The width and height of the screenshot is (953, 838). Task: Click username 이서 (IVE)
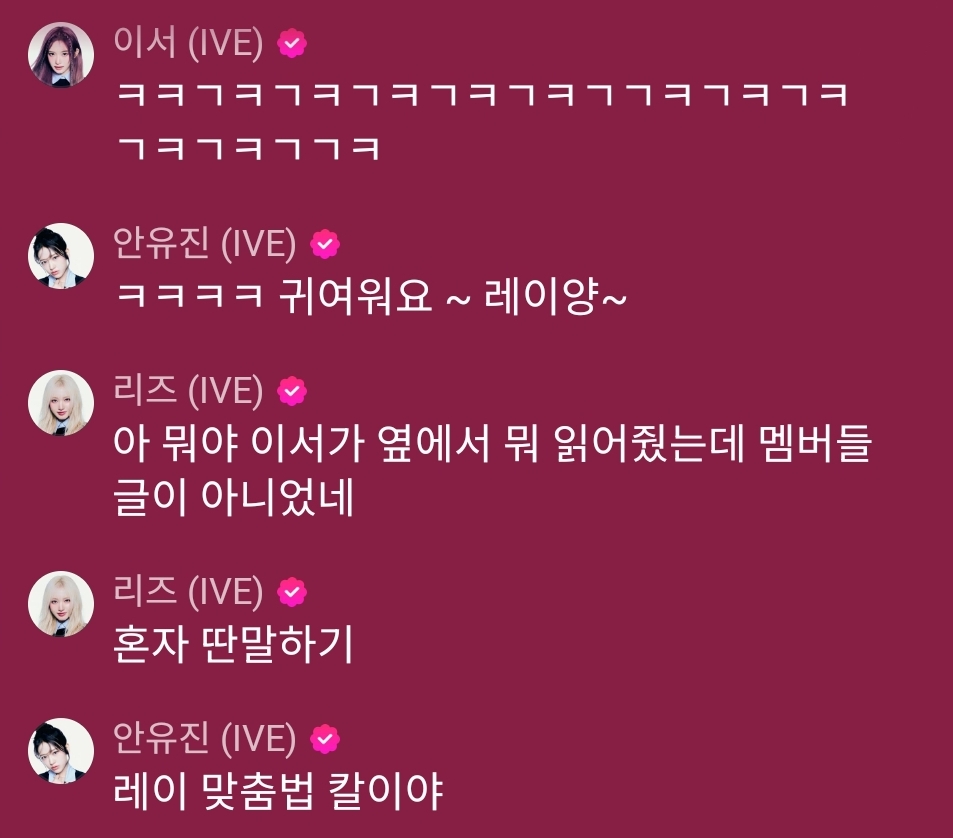[x=188, y=43]
